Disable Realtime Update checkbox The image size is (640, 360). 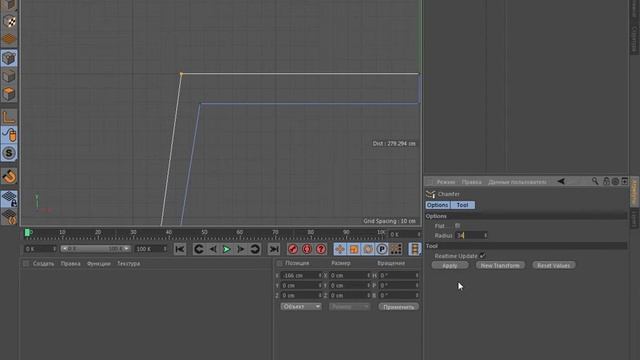(482, 256)
